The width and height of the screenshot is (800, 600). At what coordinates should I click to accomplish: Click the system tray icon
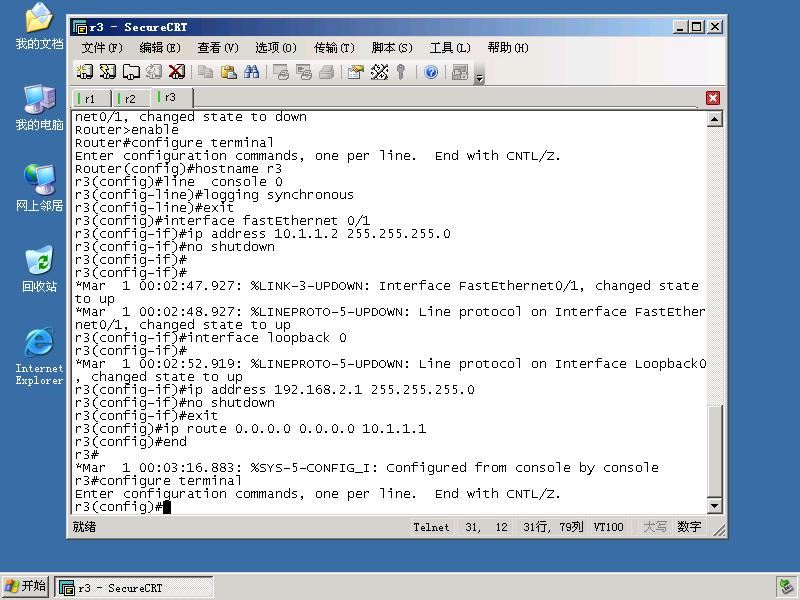pos(785,587)
